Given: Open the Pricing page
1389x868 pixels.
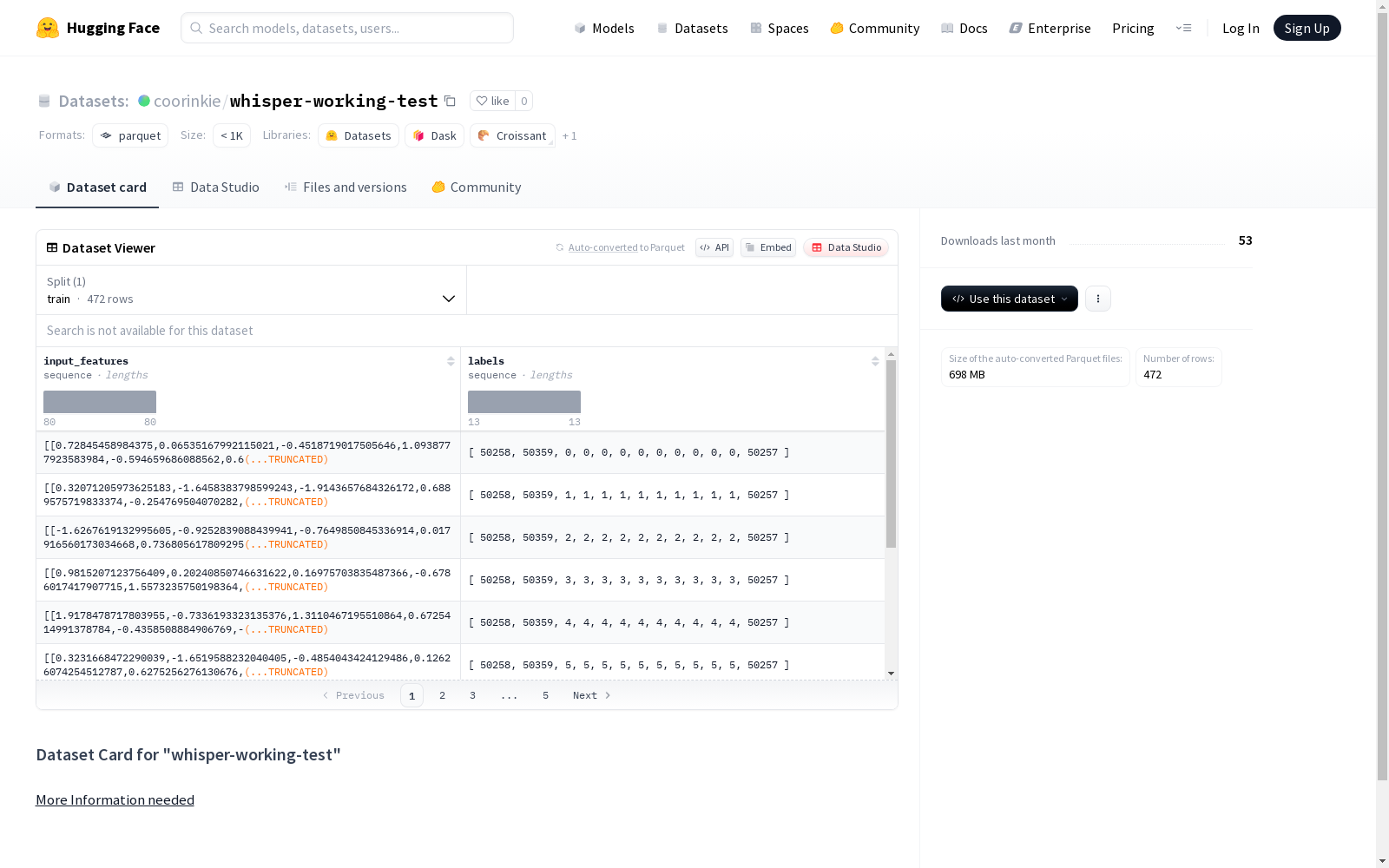Looking at the screenshot, I should pos(1133,28).
